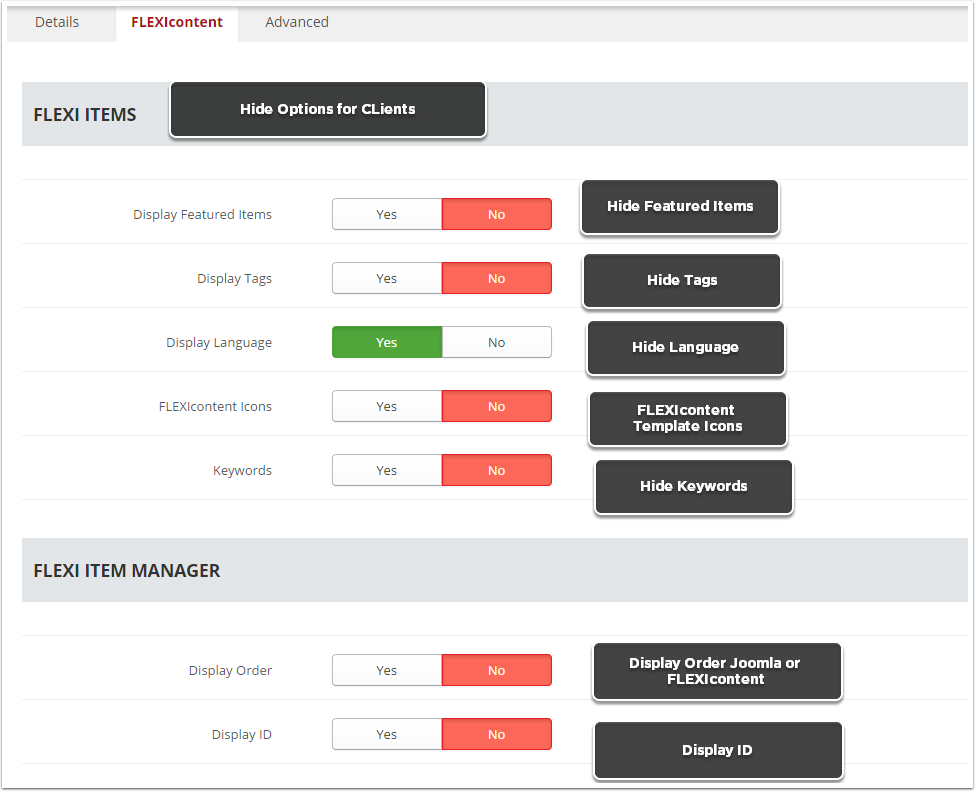Image resolution: width=975 pixels, height=791 pixels.
Task: Choose No for Display Tags
Action: pyautogui.click(x=497, y=278)
